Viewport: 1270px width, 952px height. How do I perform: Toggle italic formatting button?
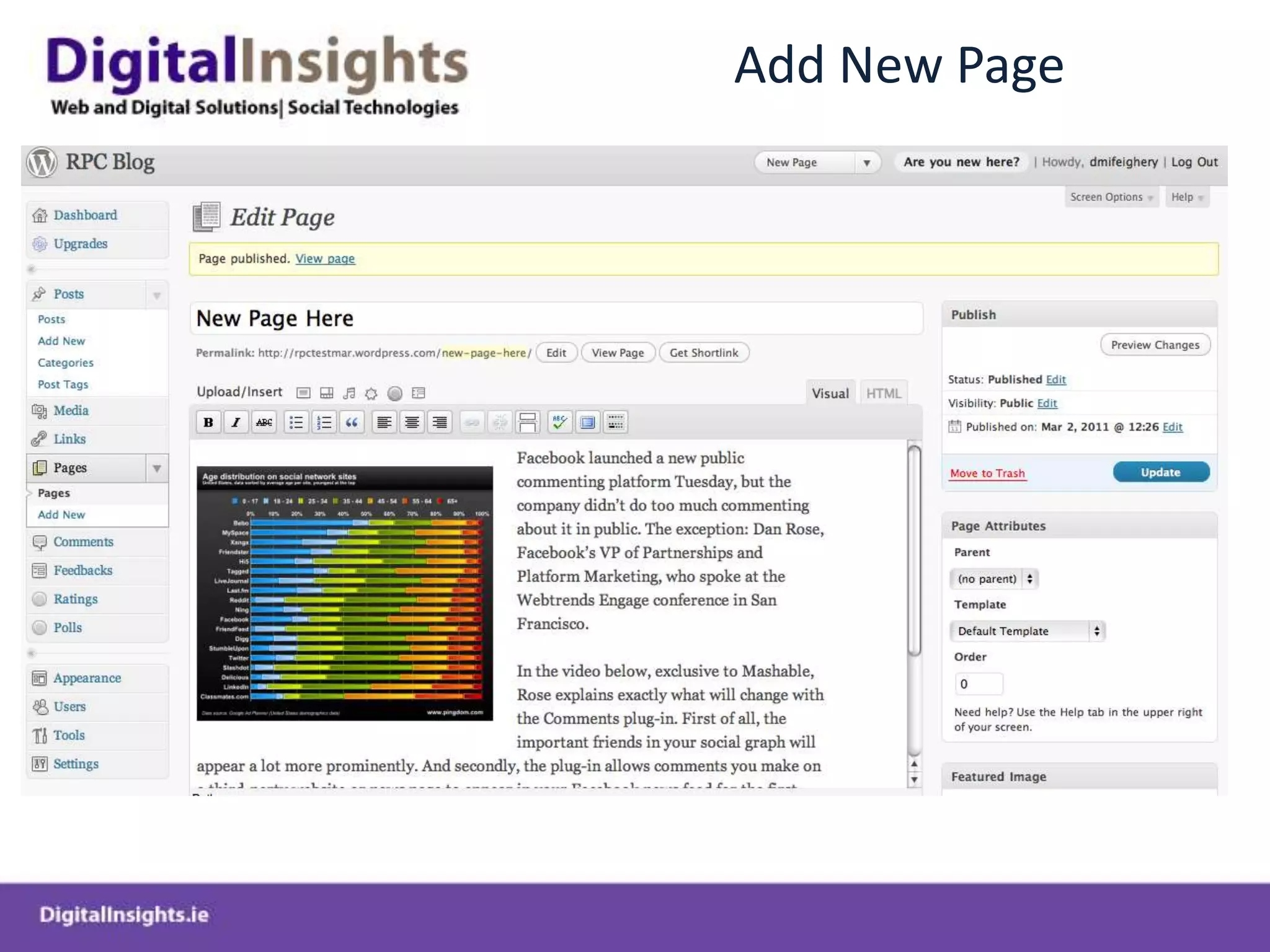point(236,423)
